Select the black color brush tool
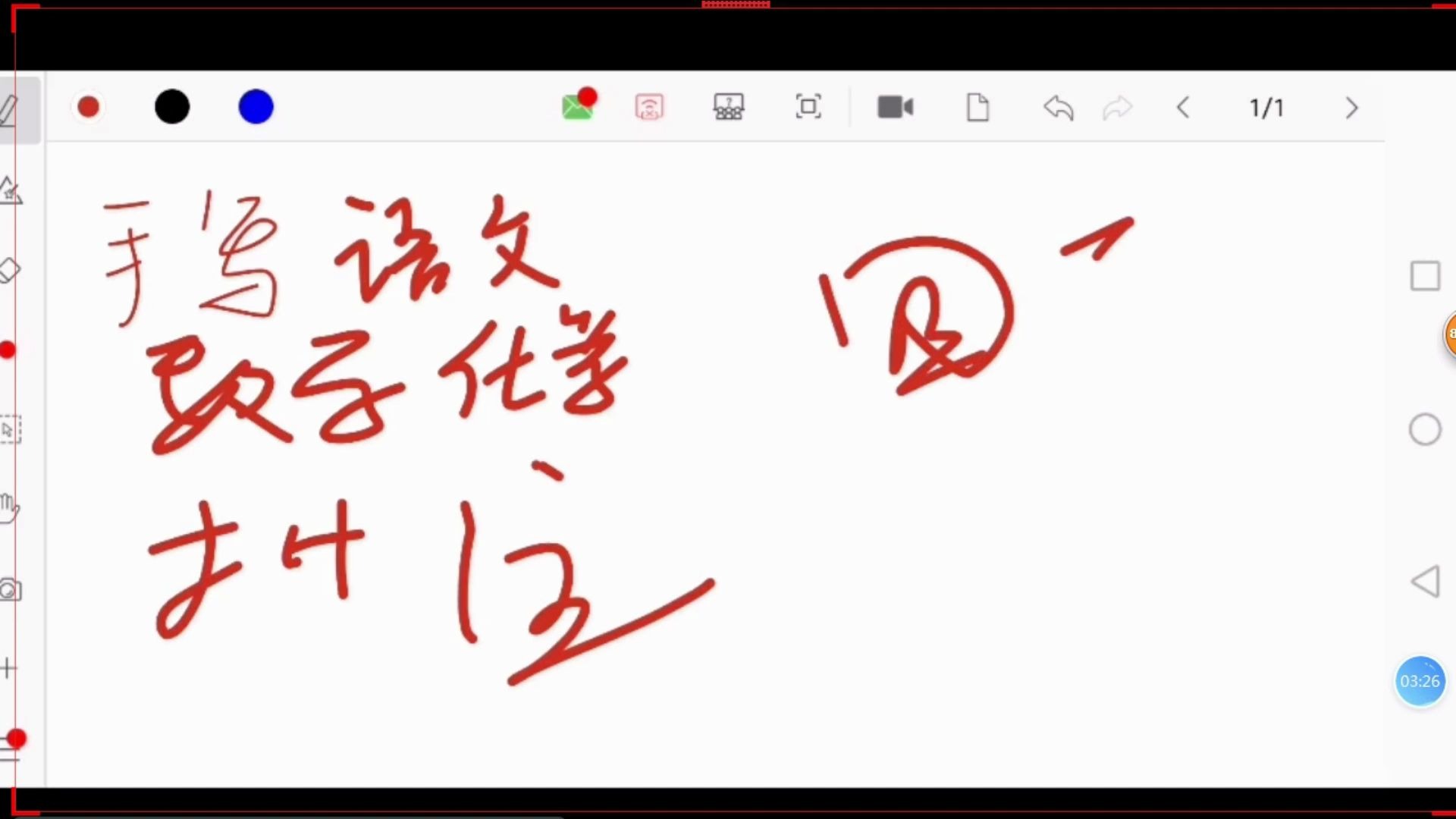Image resolution: width=1456 pixels, height=819 pixels. tap(171, 107)
